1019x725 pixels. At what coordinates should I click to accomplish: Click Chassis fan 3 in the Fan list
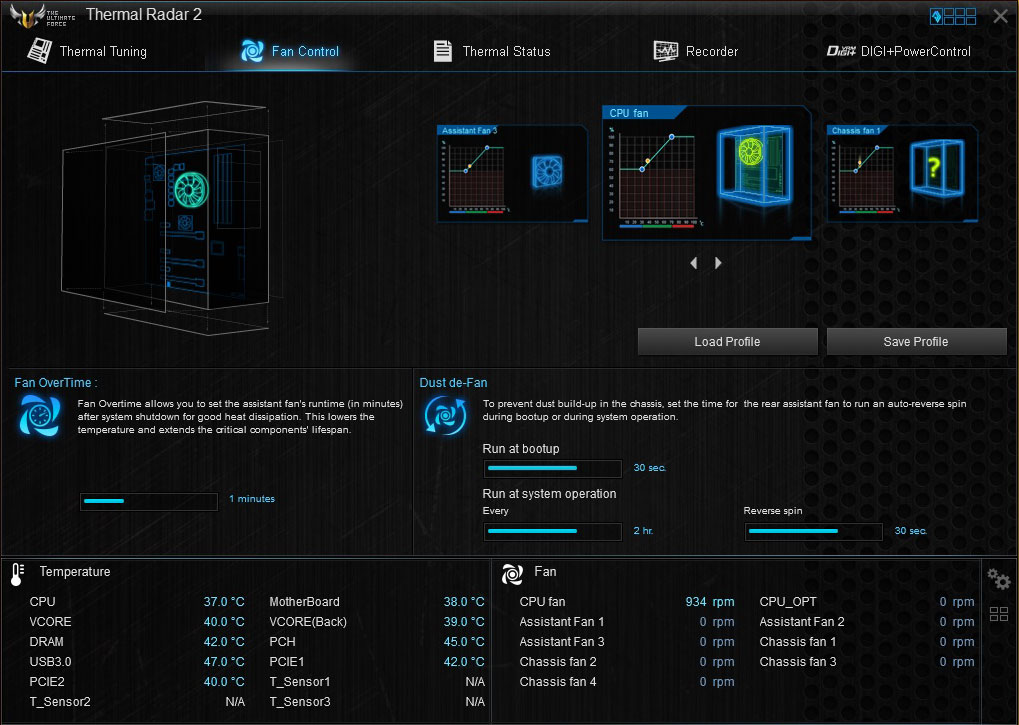(x=798, y=662)
